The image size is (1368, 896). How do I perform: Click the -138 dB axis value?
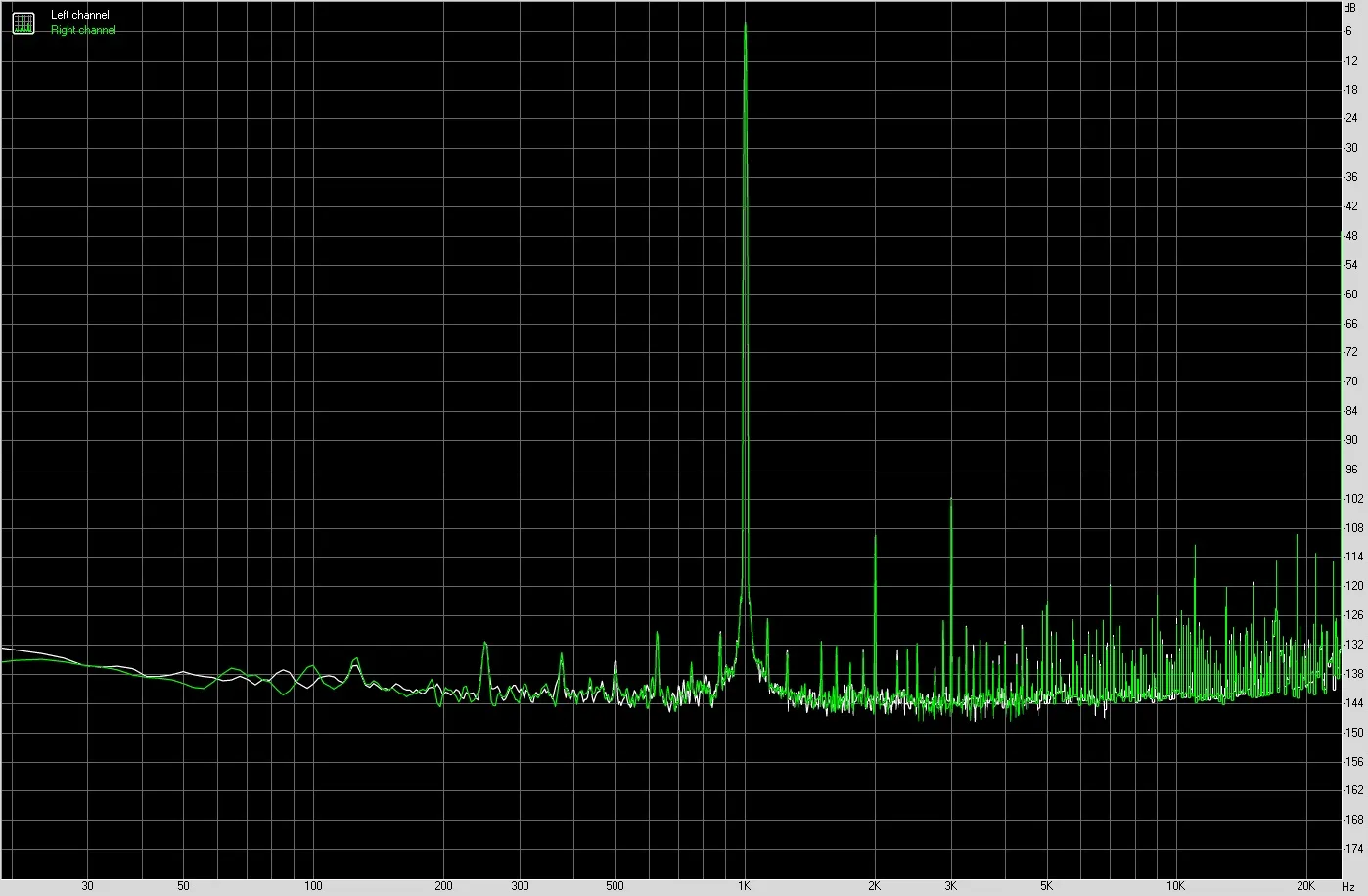point(1353,674)
